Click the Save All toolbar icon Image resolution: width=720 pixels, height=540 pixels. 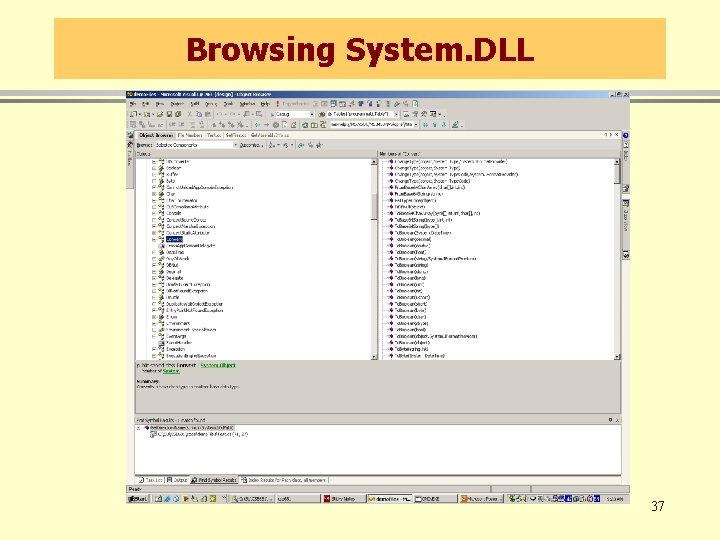[178, 114]
